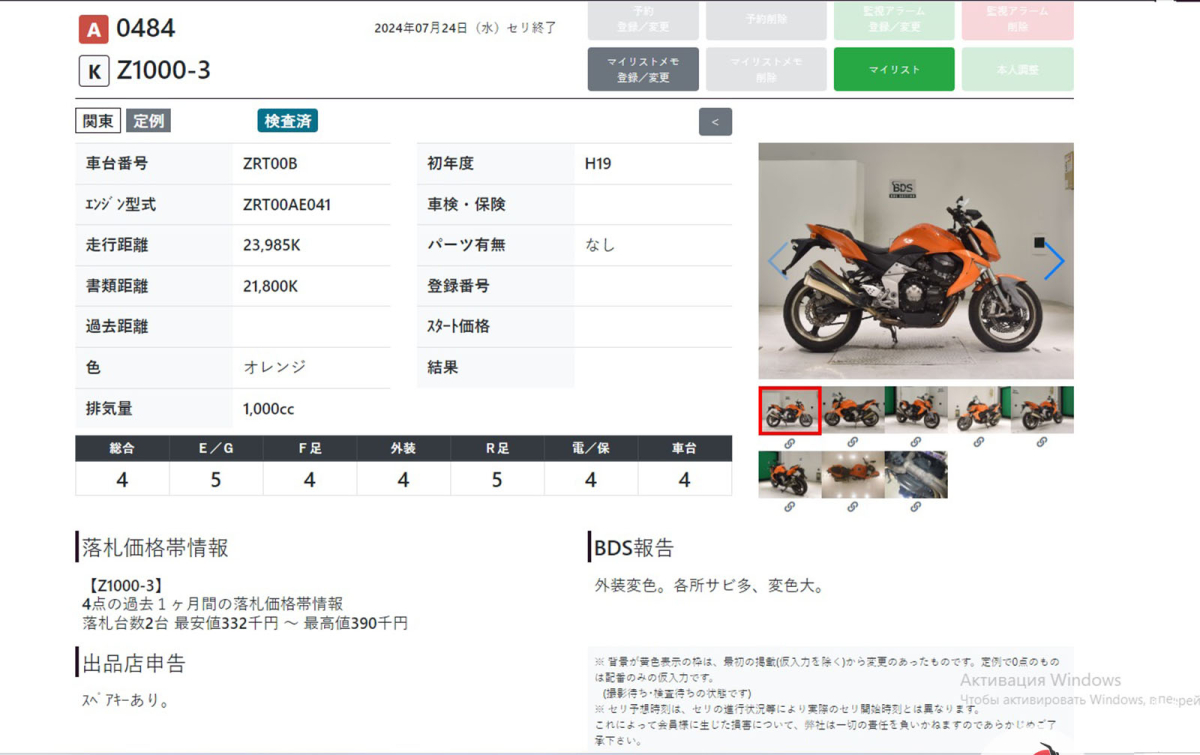Screen dimensions: 1200x755
Task: Click link icon beneath the fourth top-row thumbnail
Action: (978, 443)
